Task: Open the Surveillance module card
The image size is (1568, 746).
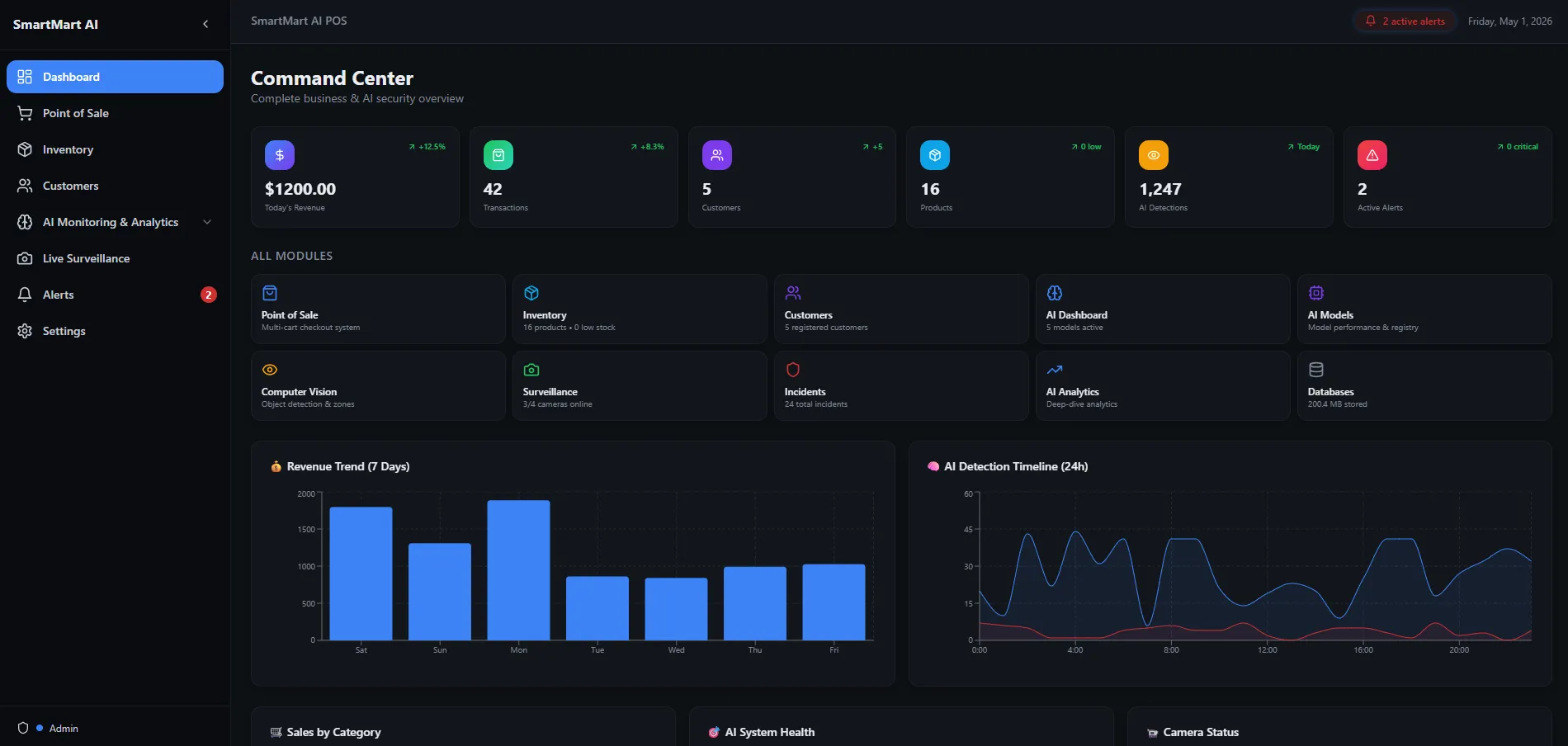Action: coord(640,385)
